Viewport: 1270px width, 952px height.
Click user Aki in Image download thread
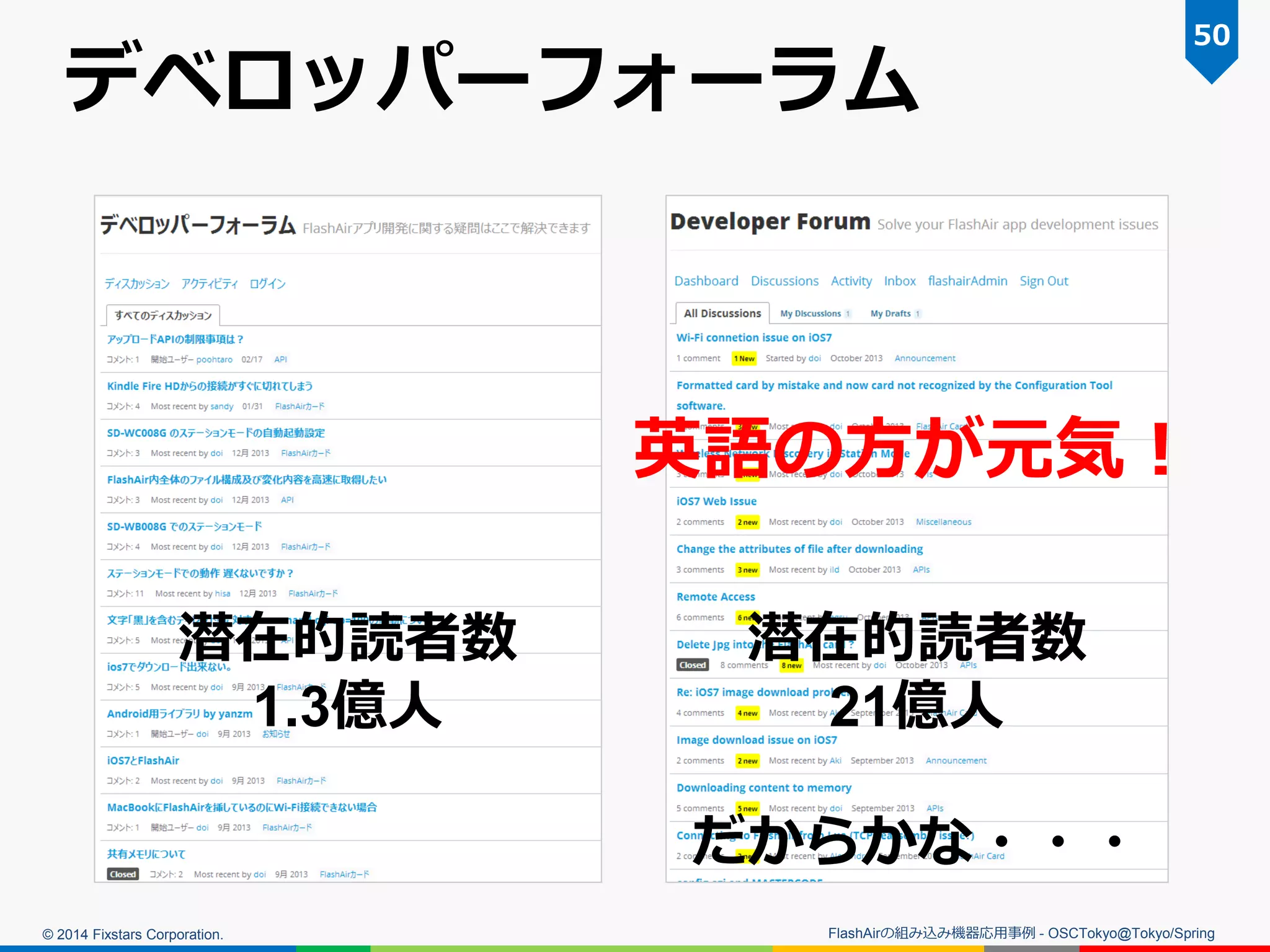(835, 760)
